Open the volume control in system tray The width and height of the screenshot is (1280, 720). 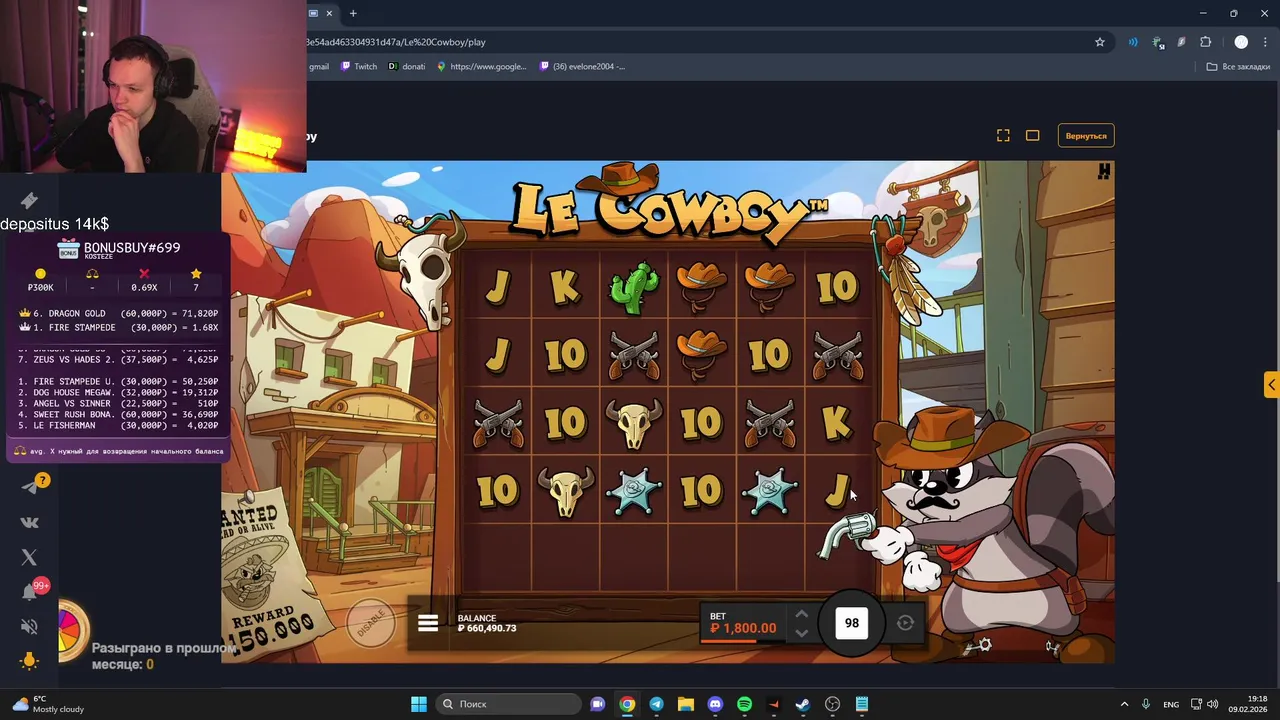[1213, 704]
